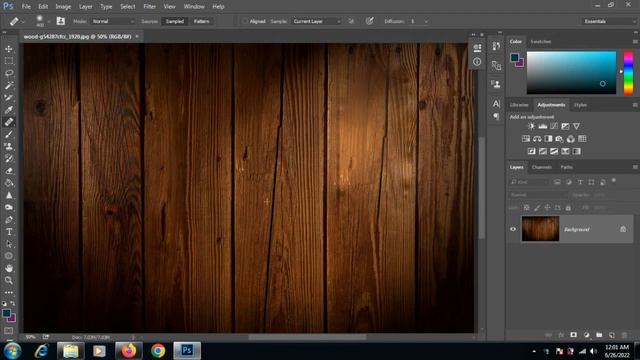Open the layer Kind filter dropdown

click(x=529, y=182)
